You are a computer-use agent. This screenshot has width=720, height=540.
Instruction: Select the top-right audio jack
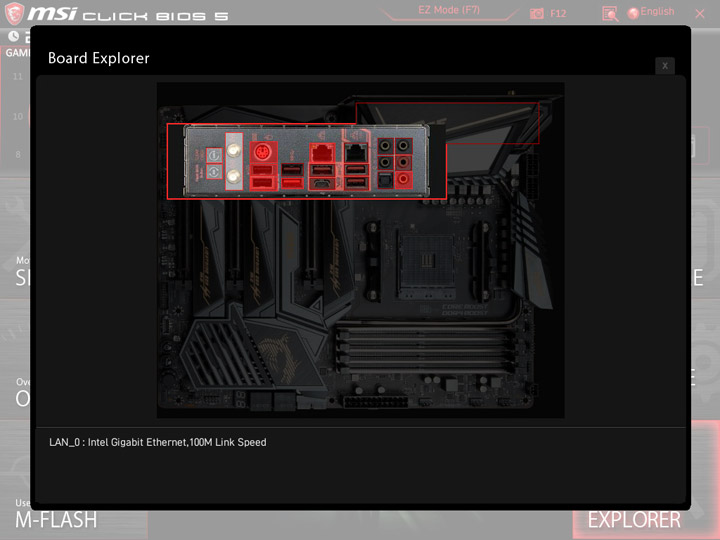click(404, 146)
